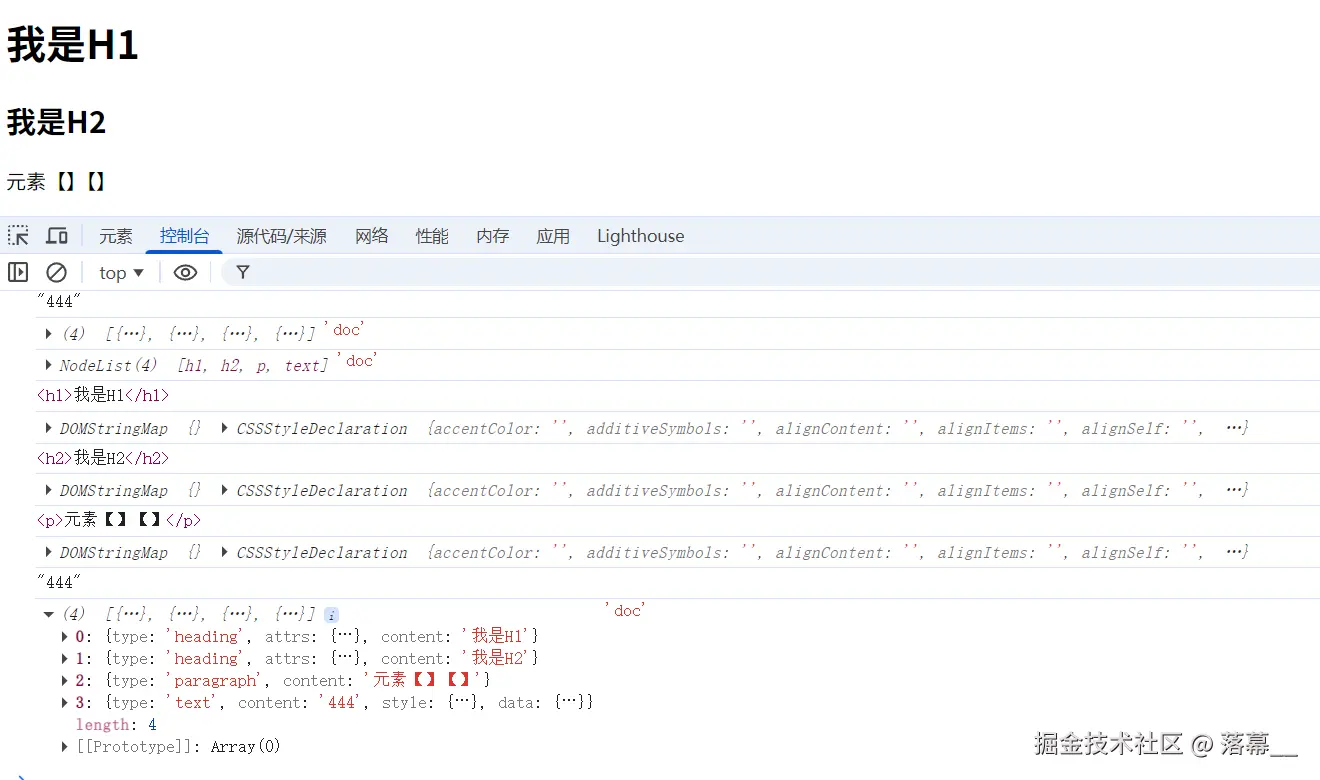This screenshot has height=780, width=1320.
Task: Open the console filter panel
Action: pyautogui.click(x=242, y=271)
